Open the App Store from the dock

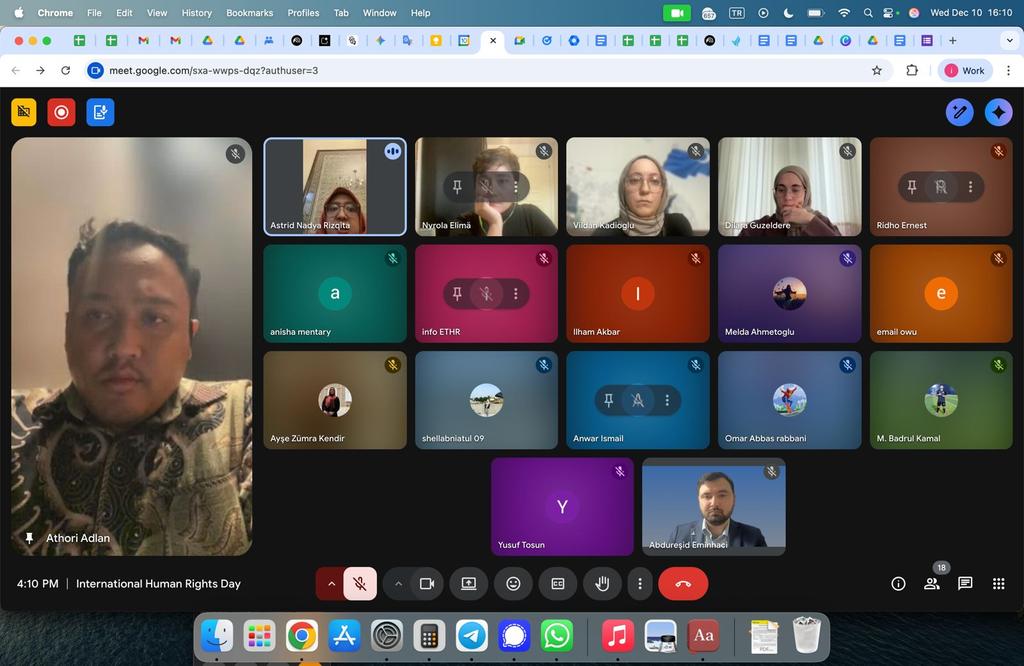[344, 635]
